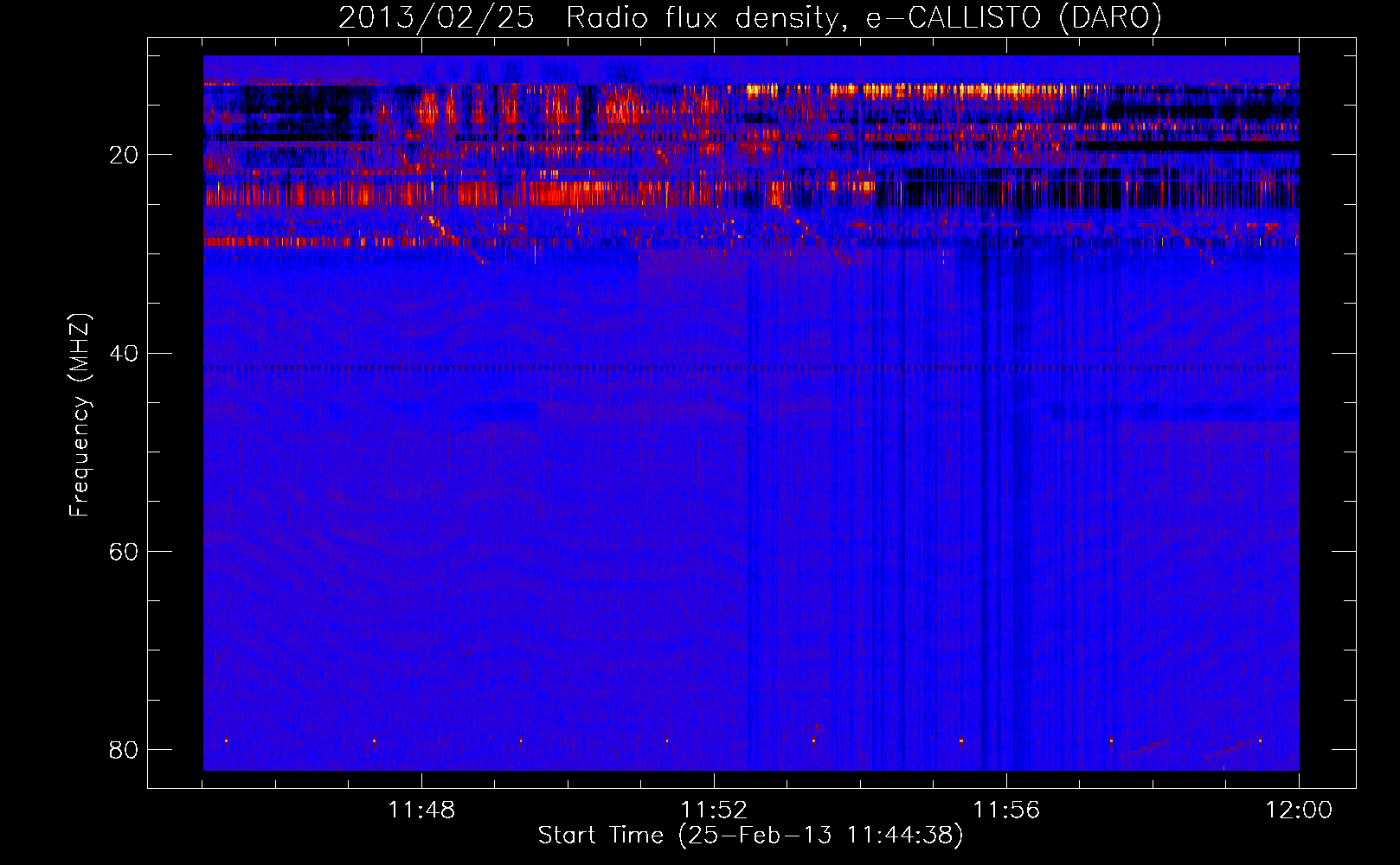Click the plot title "Radio flux density, e-CALLISTO (DARO)"

point(864,18)
